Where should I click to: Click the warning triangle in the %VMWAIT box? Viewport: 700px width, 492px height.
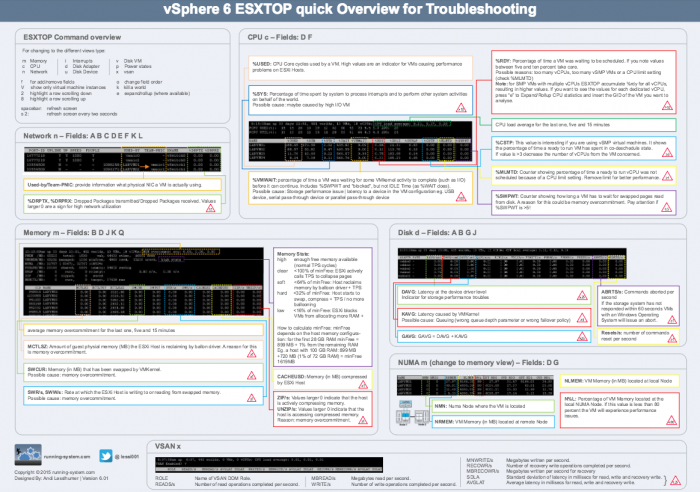pyautogui.click(x=461, y=197)
